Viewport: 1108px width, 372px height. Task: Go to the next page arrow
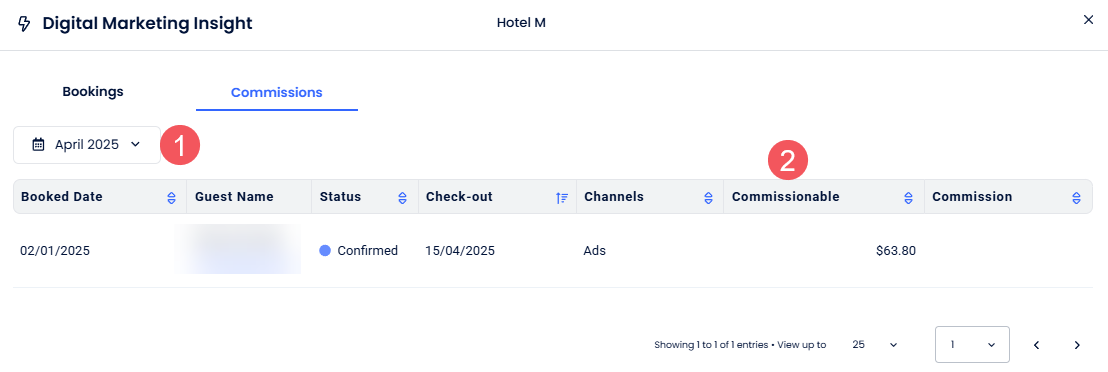(1077, 345)
